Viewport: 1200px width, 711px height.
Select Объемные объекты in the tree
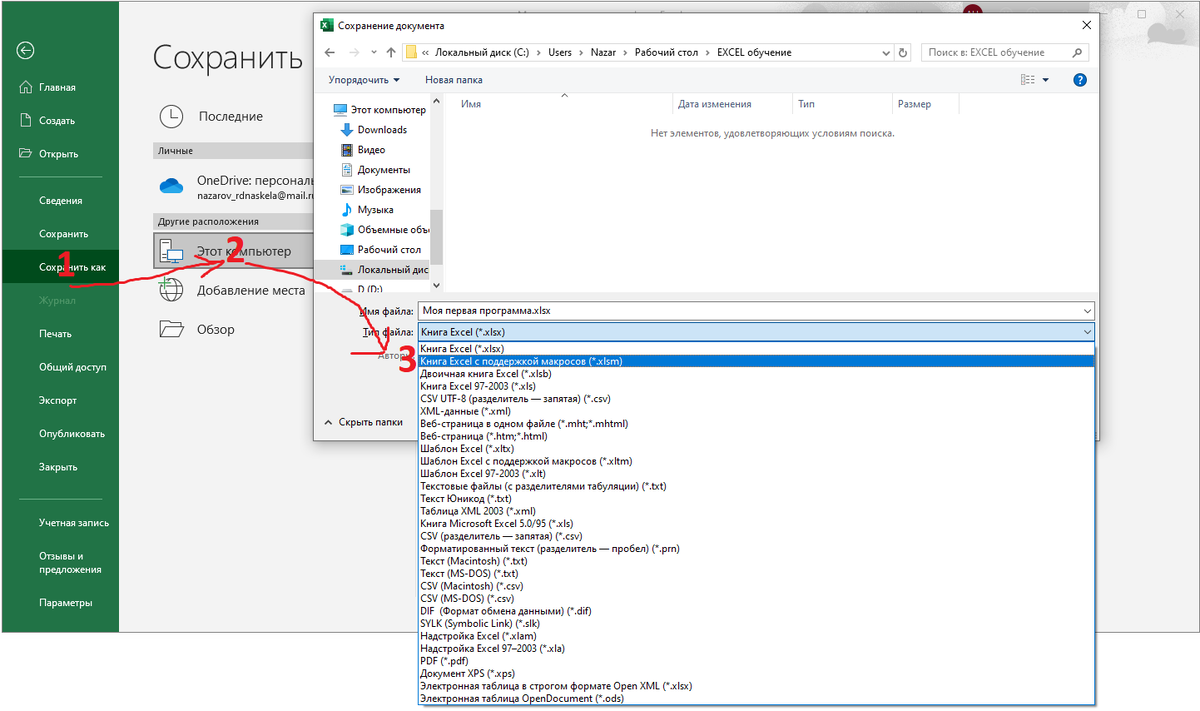(384, 230)
